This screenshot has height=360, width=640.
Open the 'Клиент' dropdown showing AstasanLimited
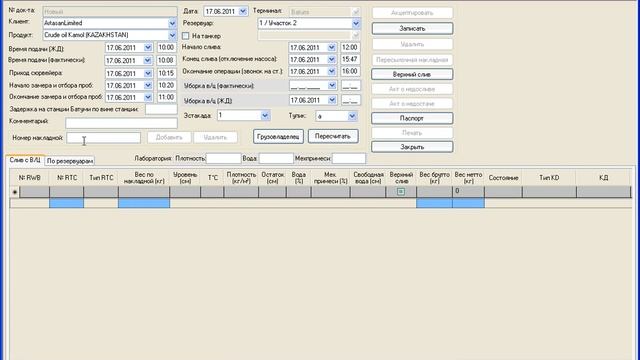[x=172, y=23]
